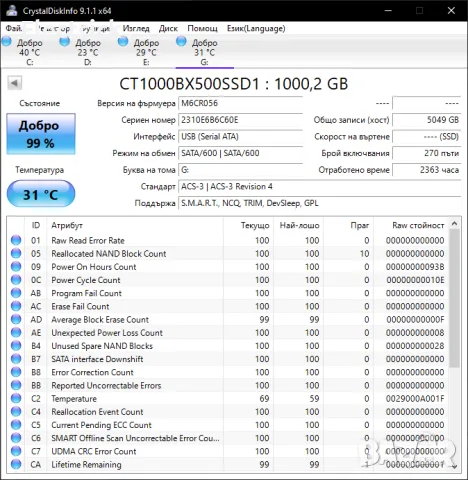Click status orb of SMART Offline Scan row
Screen dimensions: 468x480
[x=16, y=438]
